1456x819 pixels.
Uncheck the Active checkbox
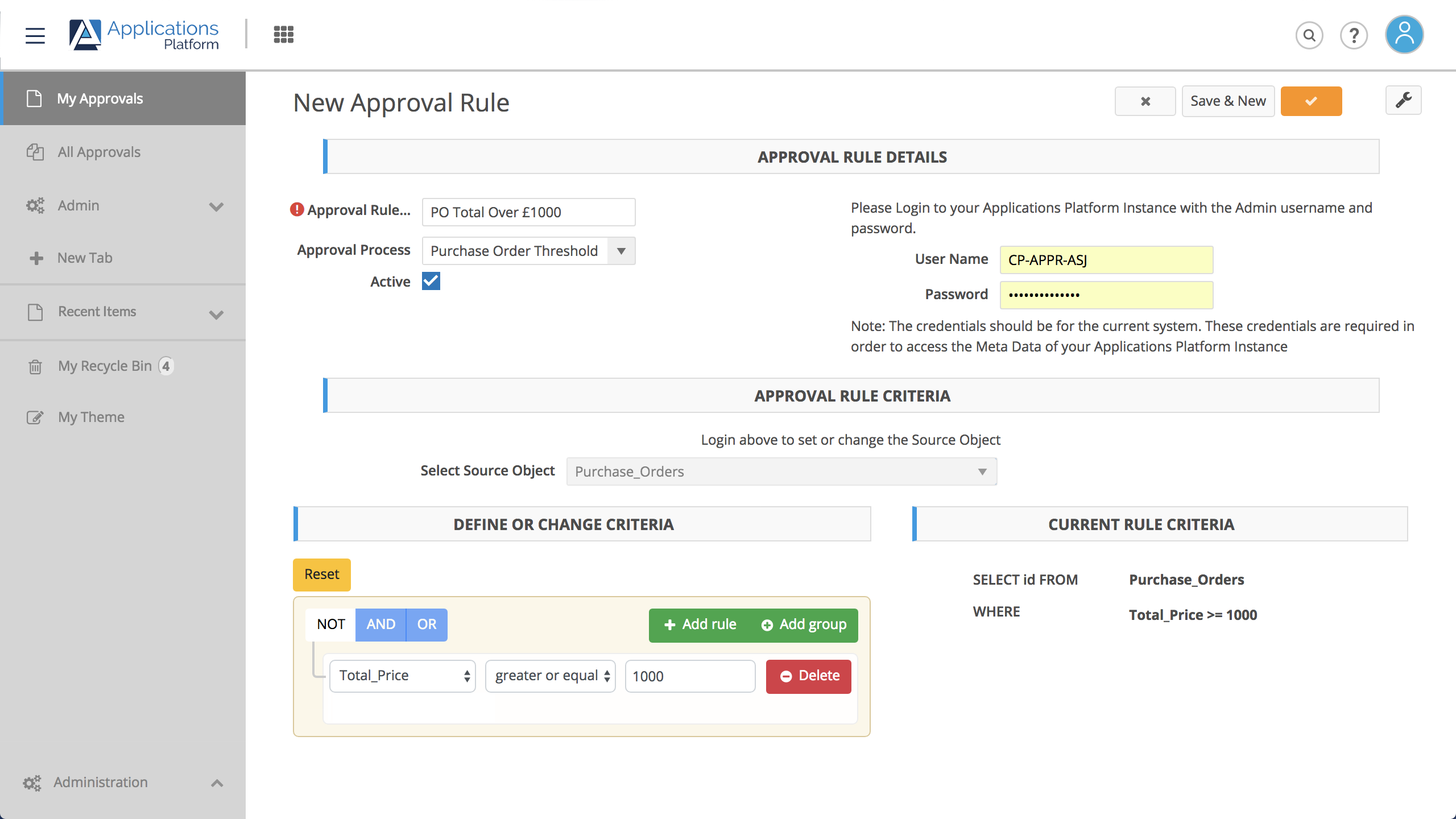431,281
